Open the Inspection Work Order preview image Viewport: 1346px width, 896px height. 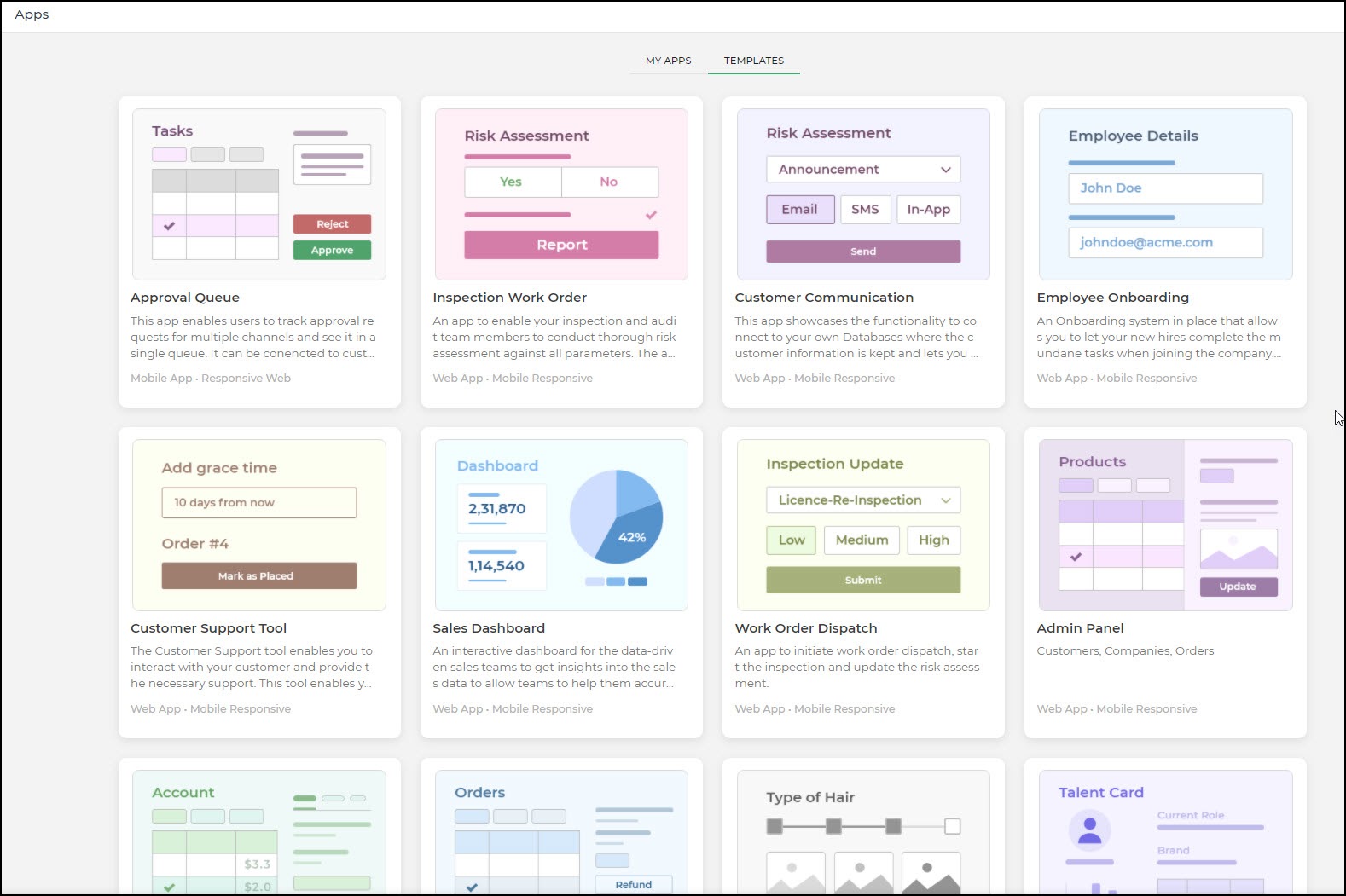tap(561, 194)
